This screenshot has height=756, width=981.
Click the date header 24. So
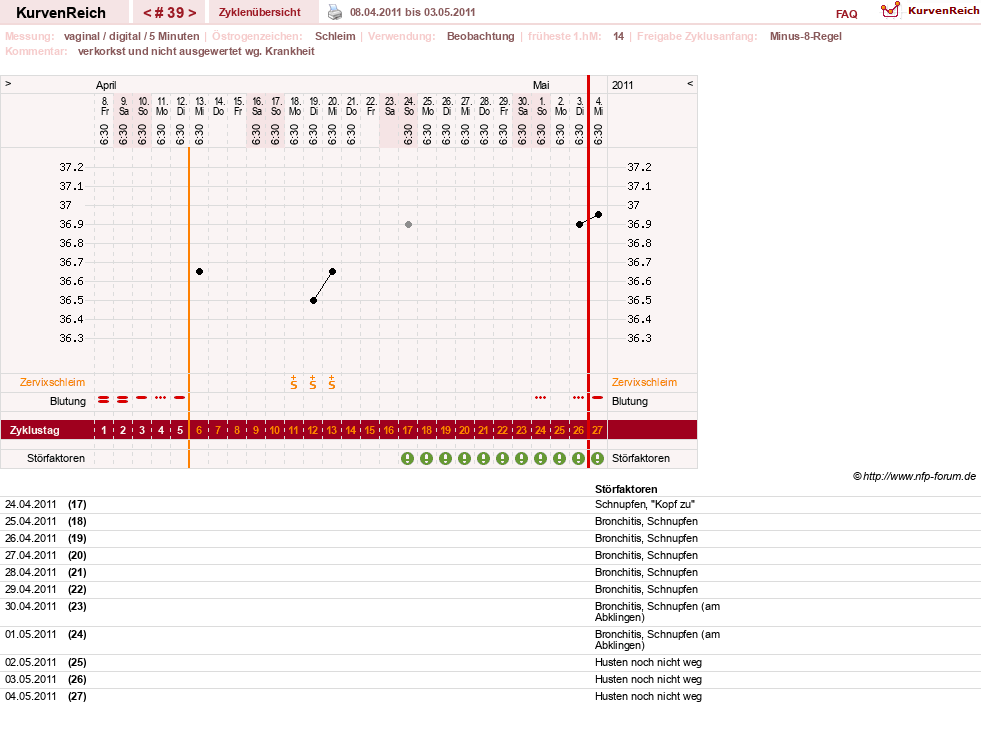[409, 106]
